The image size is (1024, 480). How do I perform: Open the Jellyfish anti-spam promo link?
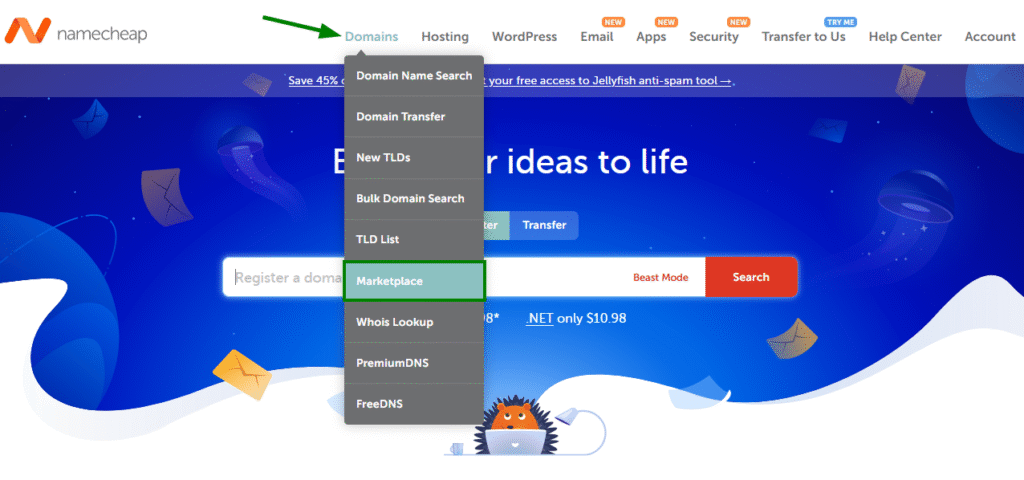click(610, 81)
